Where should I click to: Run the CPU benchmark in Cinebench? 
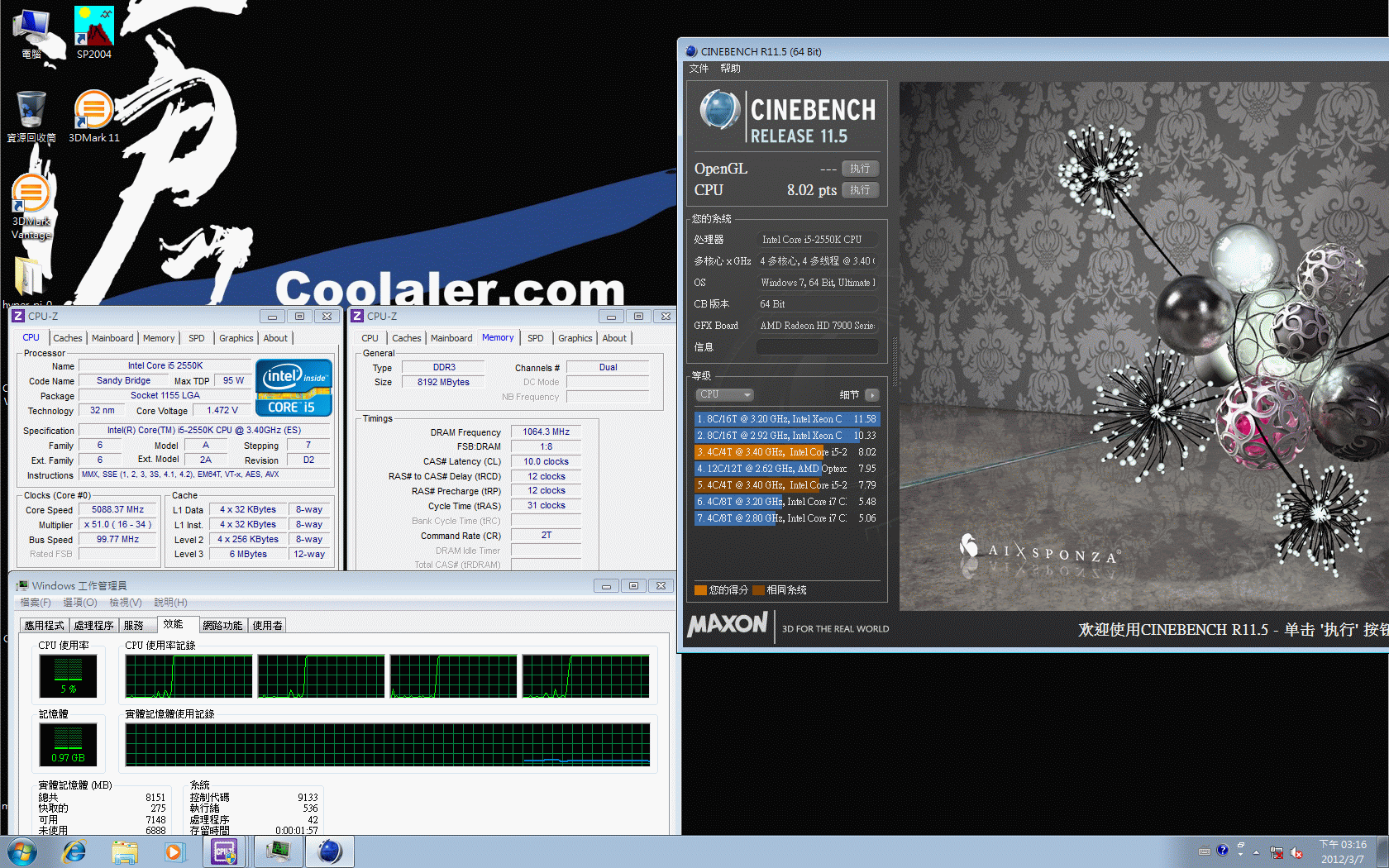[x=860, y=190]
